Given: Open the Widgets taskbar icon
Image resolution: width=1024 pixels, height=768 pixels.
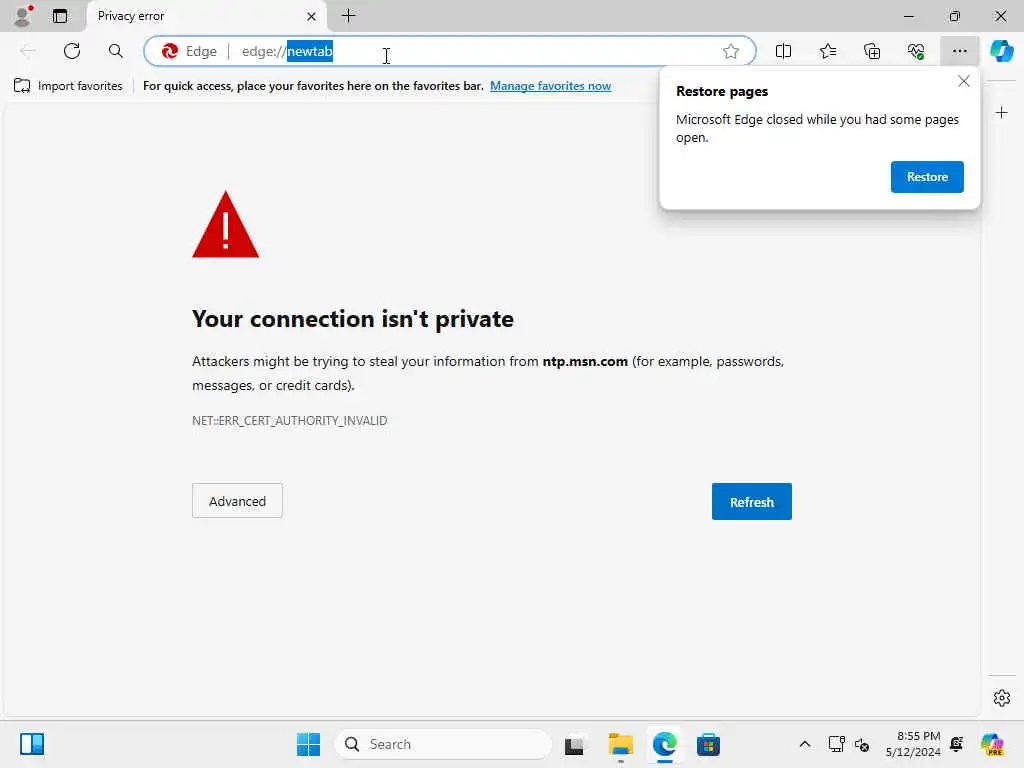Looking at the screenshot, I should pyautogui.click(x=32, y=744).
